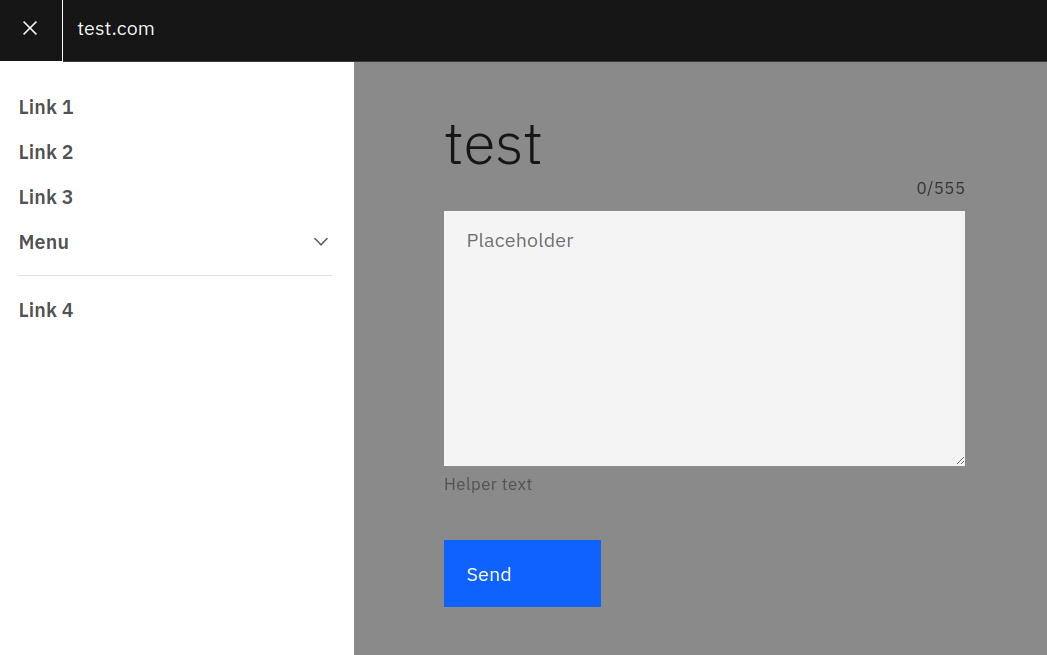Click the black top navigation bar

pyautogui.click(x=600, y=30)
